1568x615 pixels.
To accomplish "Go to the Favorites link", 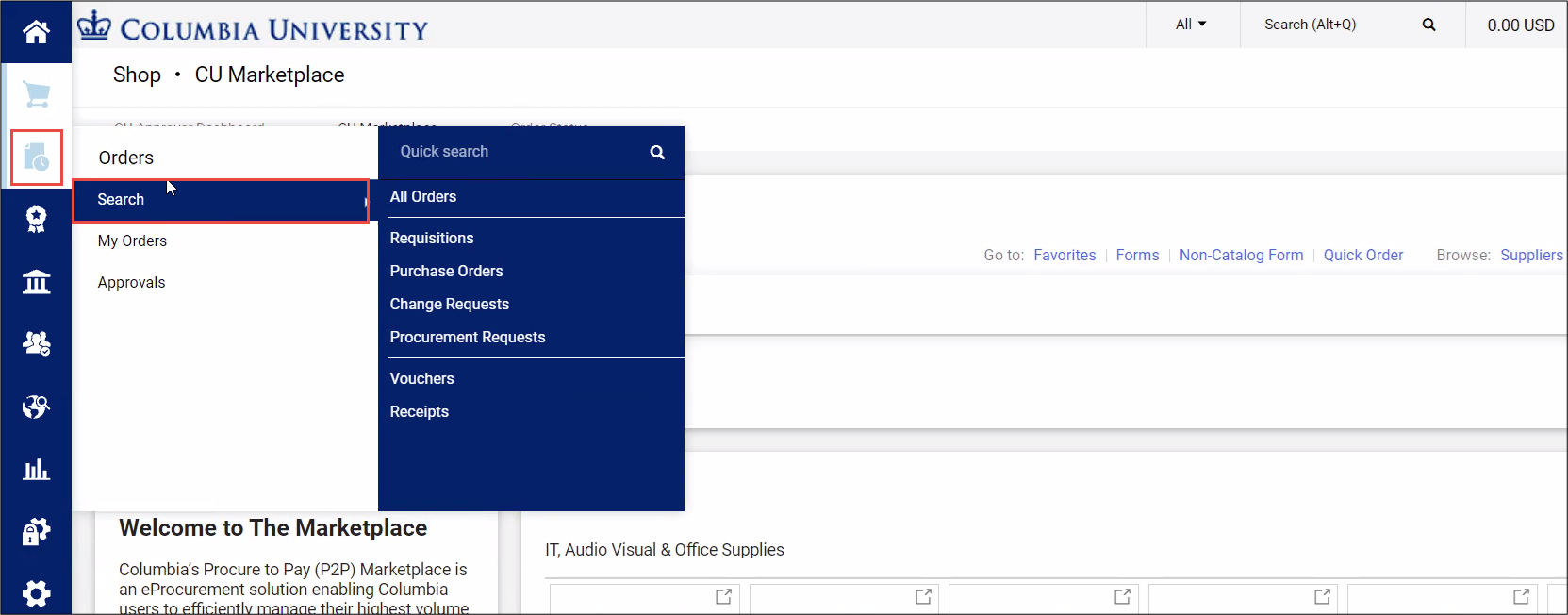I will tap(1065, 255).
